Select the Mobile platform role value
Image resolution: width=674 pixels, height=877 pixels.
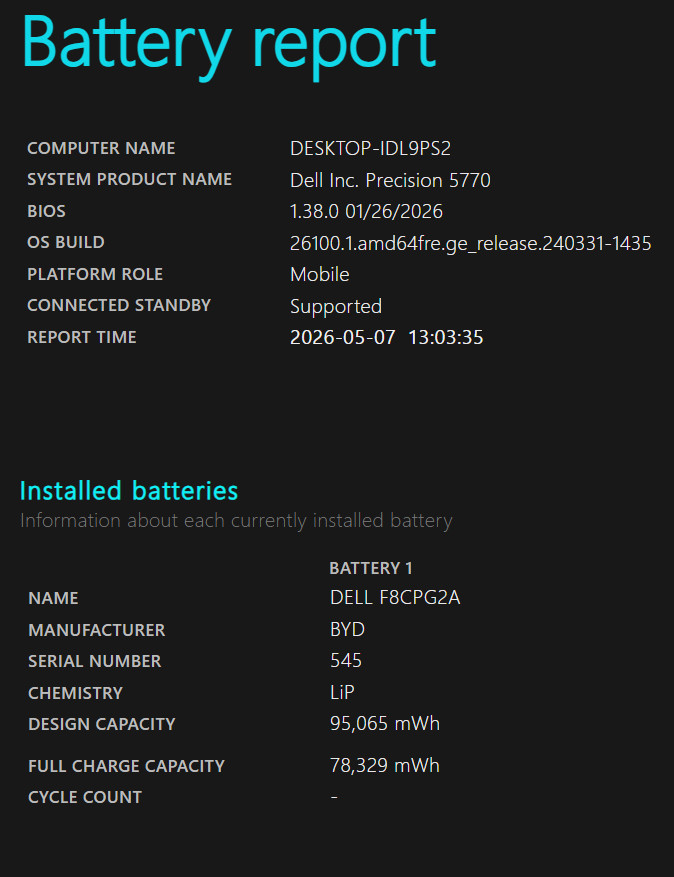320,274
